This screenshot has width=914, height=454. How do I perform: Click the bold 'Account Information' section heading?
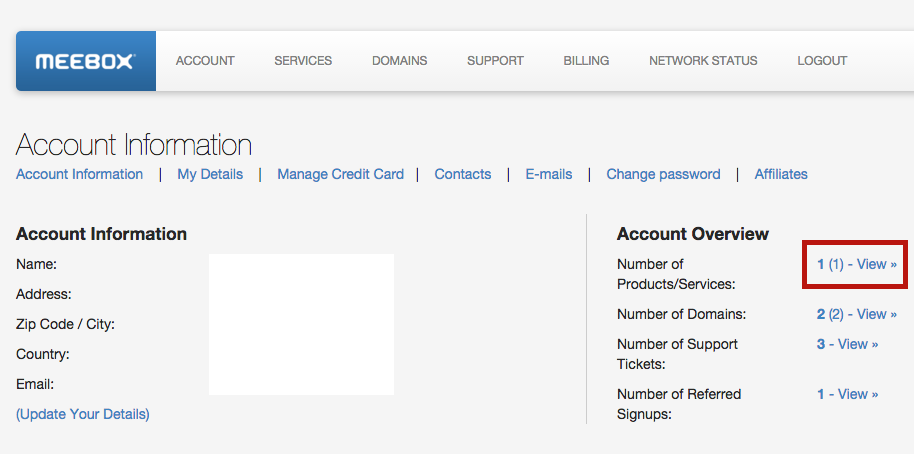pyautogui.click(x=101, y=234)
